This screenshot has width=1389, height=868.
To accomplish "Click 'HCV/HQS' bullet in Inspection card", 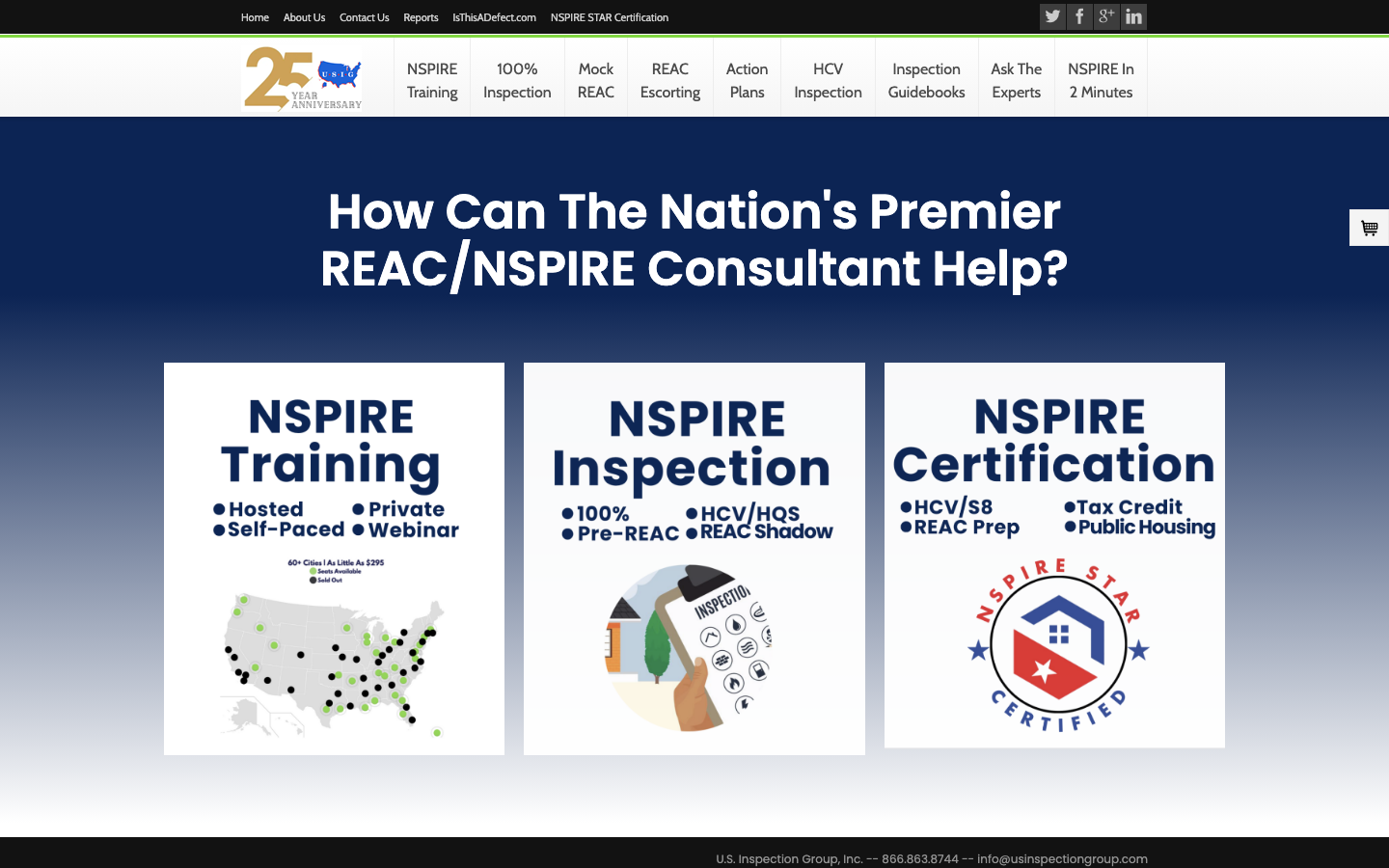I will (x=744, y=514).
